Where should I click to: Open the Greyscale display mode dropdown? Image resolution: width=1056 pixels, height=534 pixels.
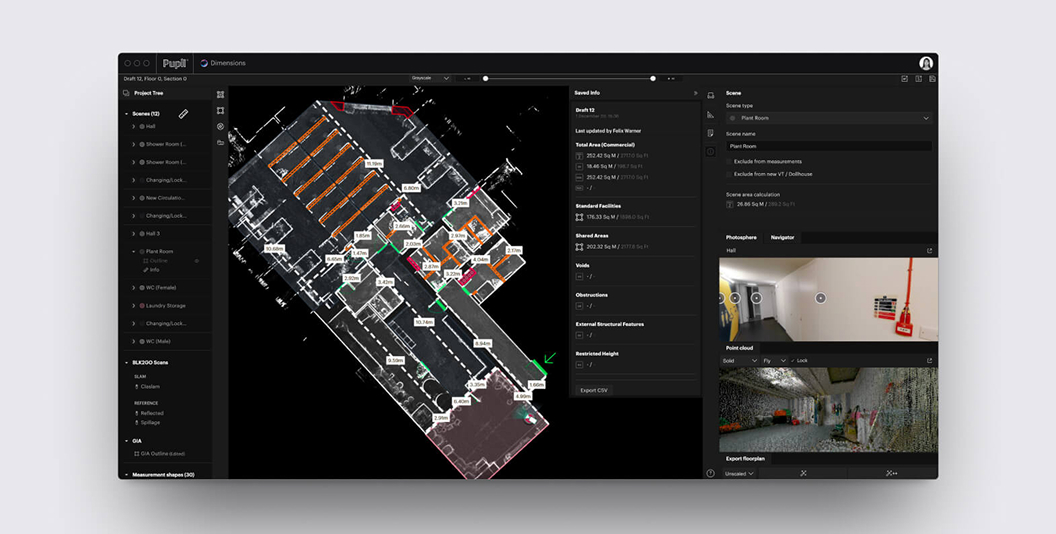pos(430,78)
